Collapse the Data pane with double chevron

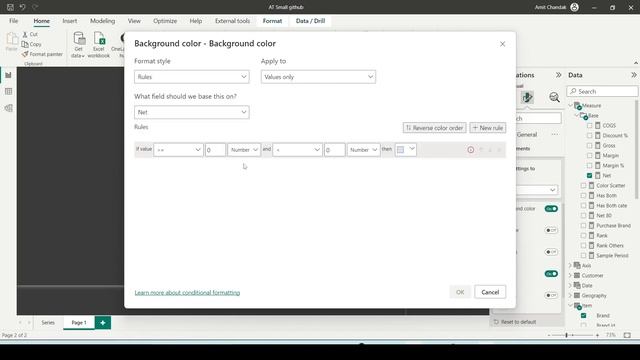(633, 75)
